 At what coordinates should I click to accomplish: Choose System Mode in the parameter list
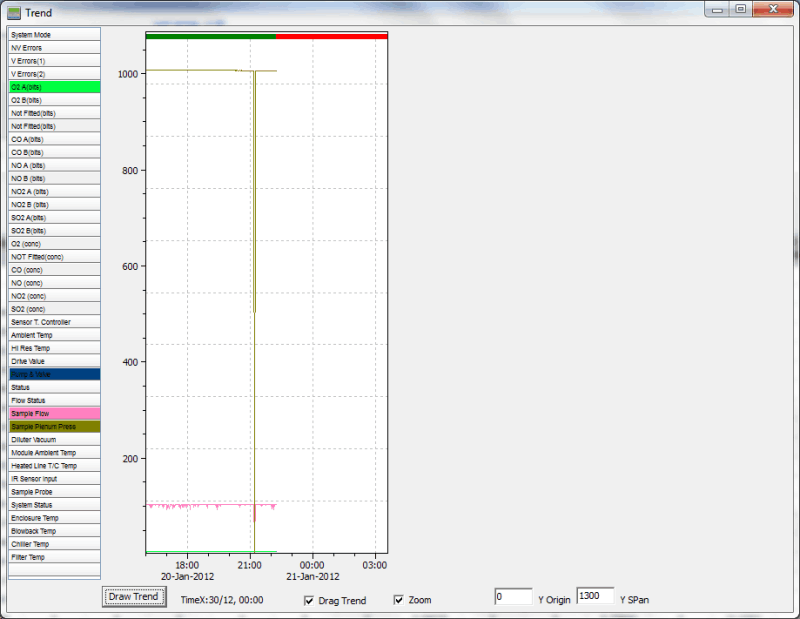pos(54,35)
